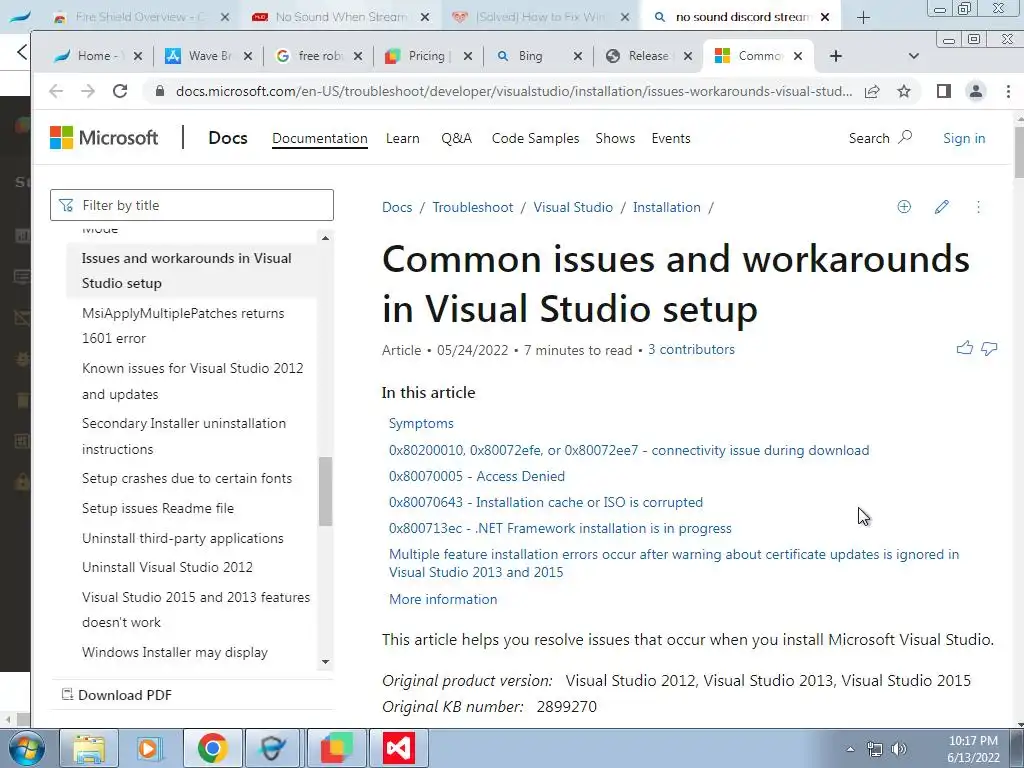This screenshot has height=768, width=1024.
Task: Open Chrome profile avatar
Action: point(976,91)
